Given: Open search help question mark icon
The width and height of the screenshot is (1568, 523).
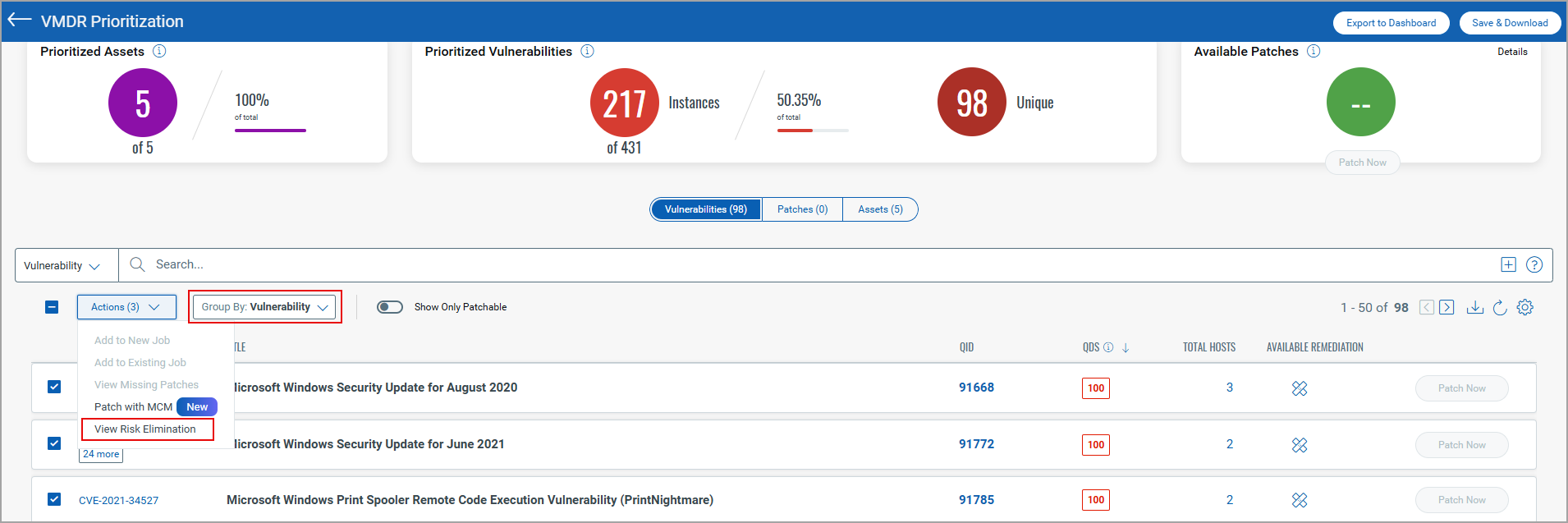Looking at the screenshot, I should click(x=1534, y=264).
